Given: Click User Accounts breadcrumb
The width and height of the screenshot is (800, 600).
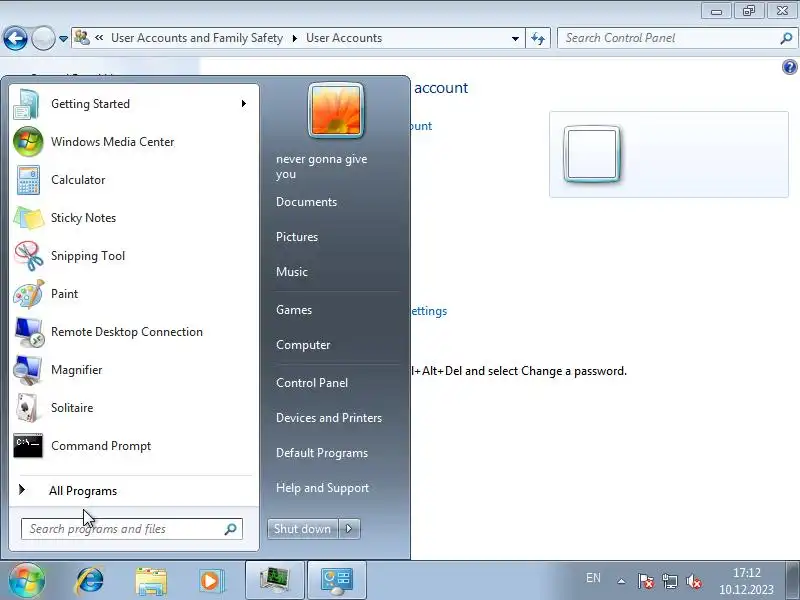Looking at the screenshot, I should [x=344, y=38].
